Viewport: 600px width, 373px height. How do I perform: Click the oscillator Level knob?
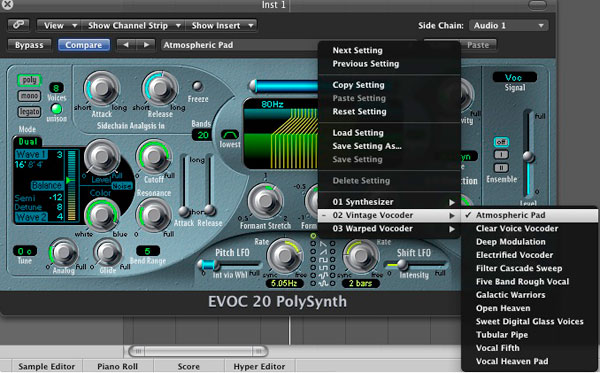click(x=102, y=156)
